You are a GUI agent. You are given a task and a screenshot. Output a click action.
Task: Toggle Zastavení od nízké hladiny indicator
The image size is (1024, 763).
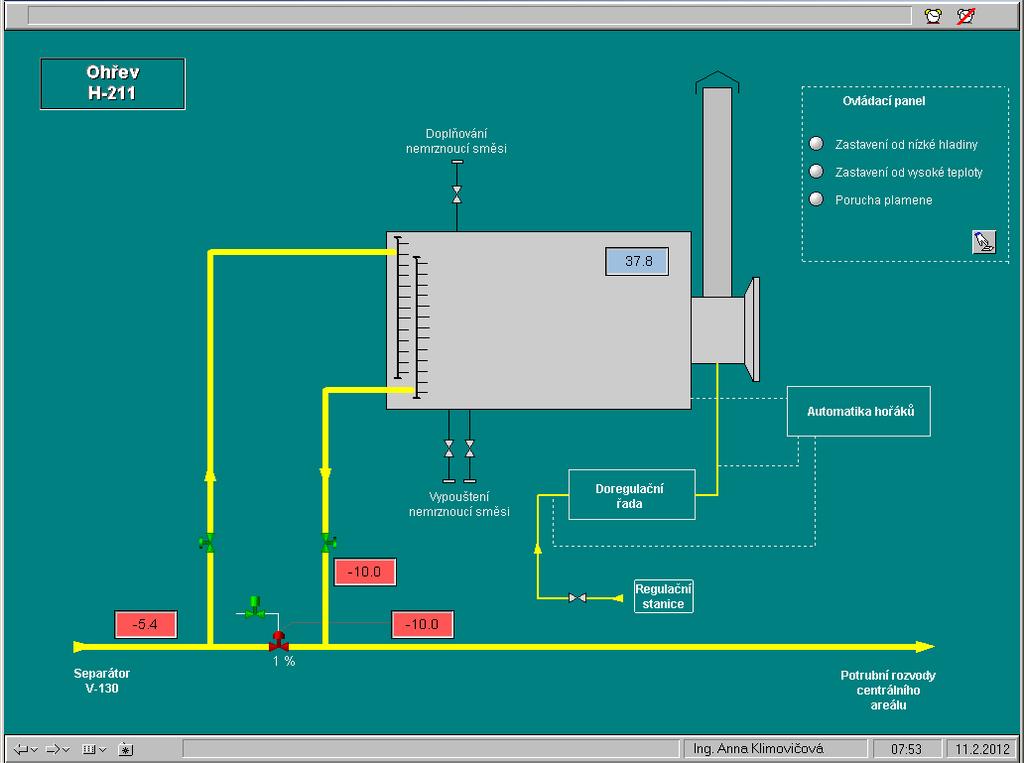816,143
